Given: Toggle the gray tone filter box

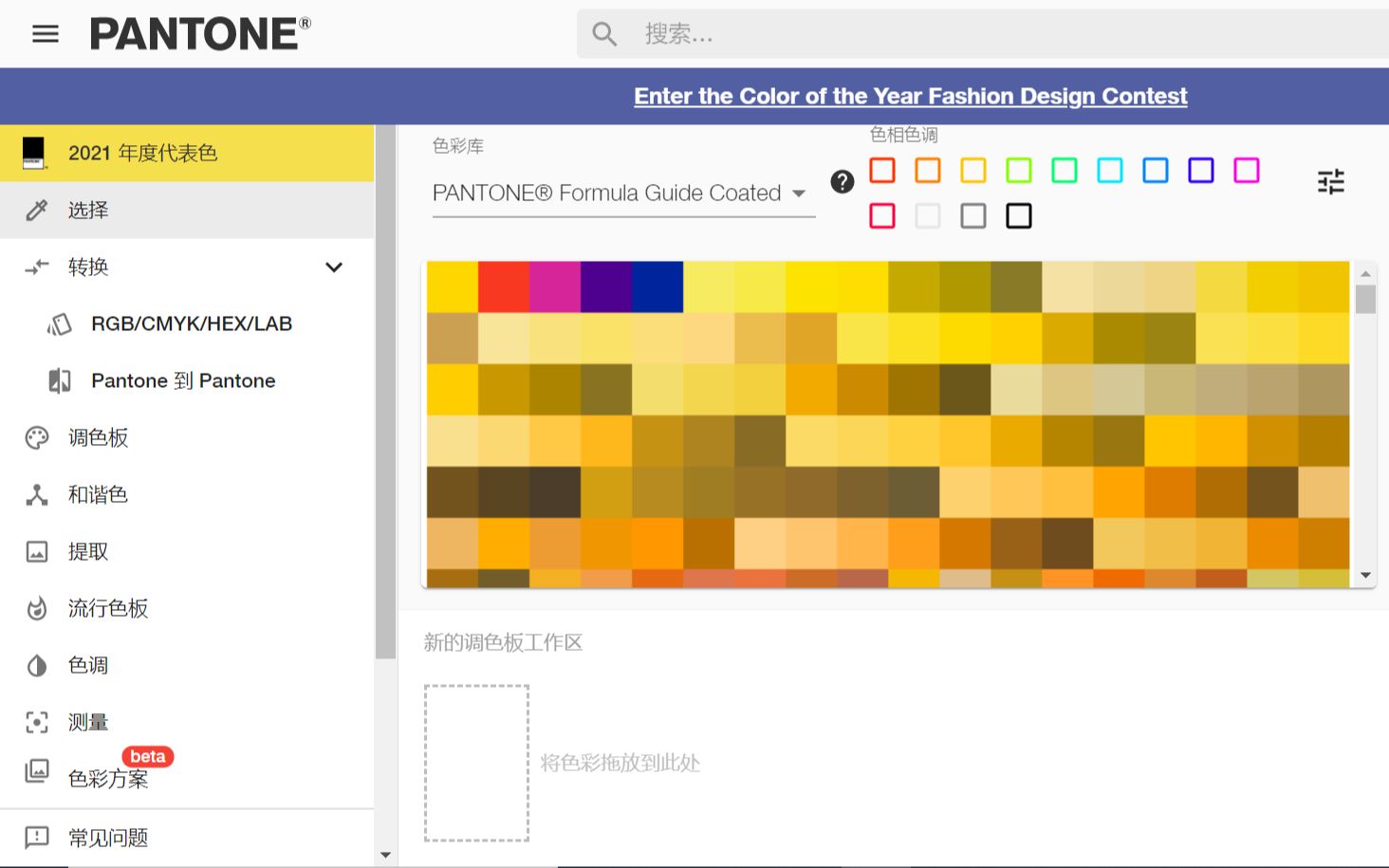Looking at the screenshot, I should (973, 215).
